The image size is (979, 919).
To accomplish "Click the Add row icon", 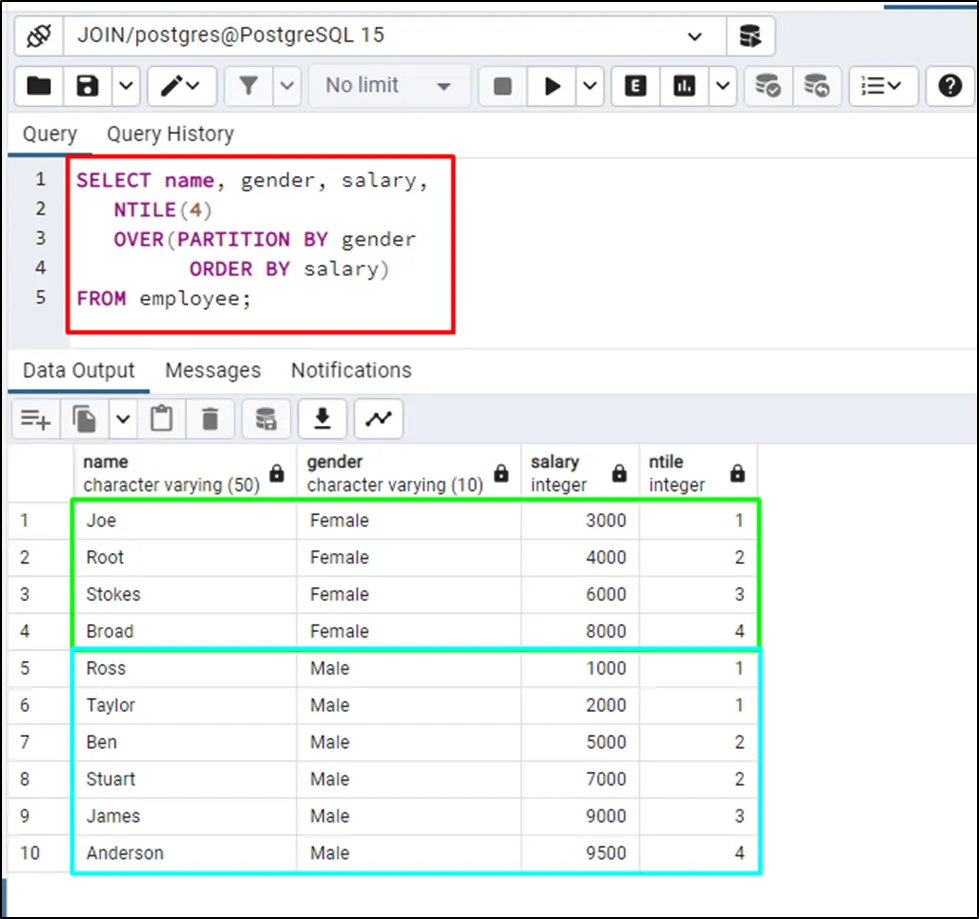I will [x=36, y=419].
